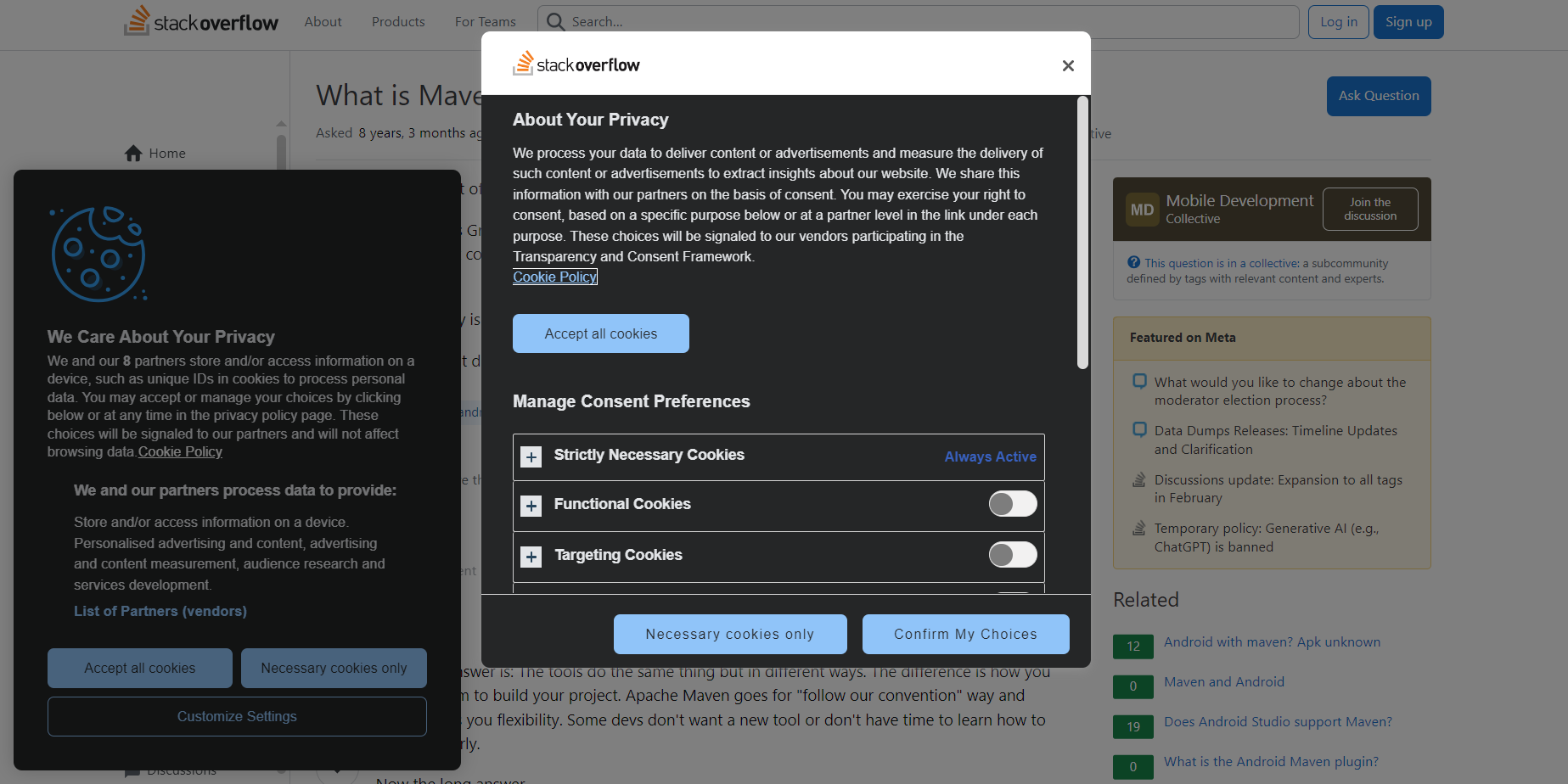Choose Necessary cookies only in banner
This screenshot has width=1568, height=784.
(334, 668)
